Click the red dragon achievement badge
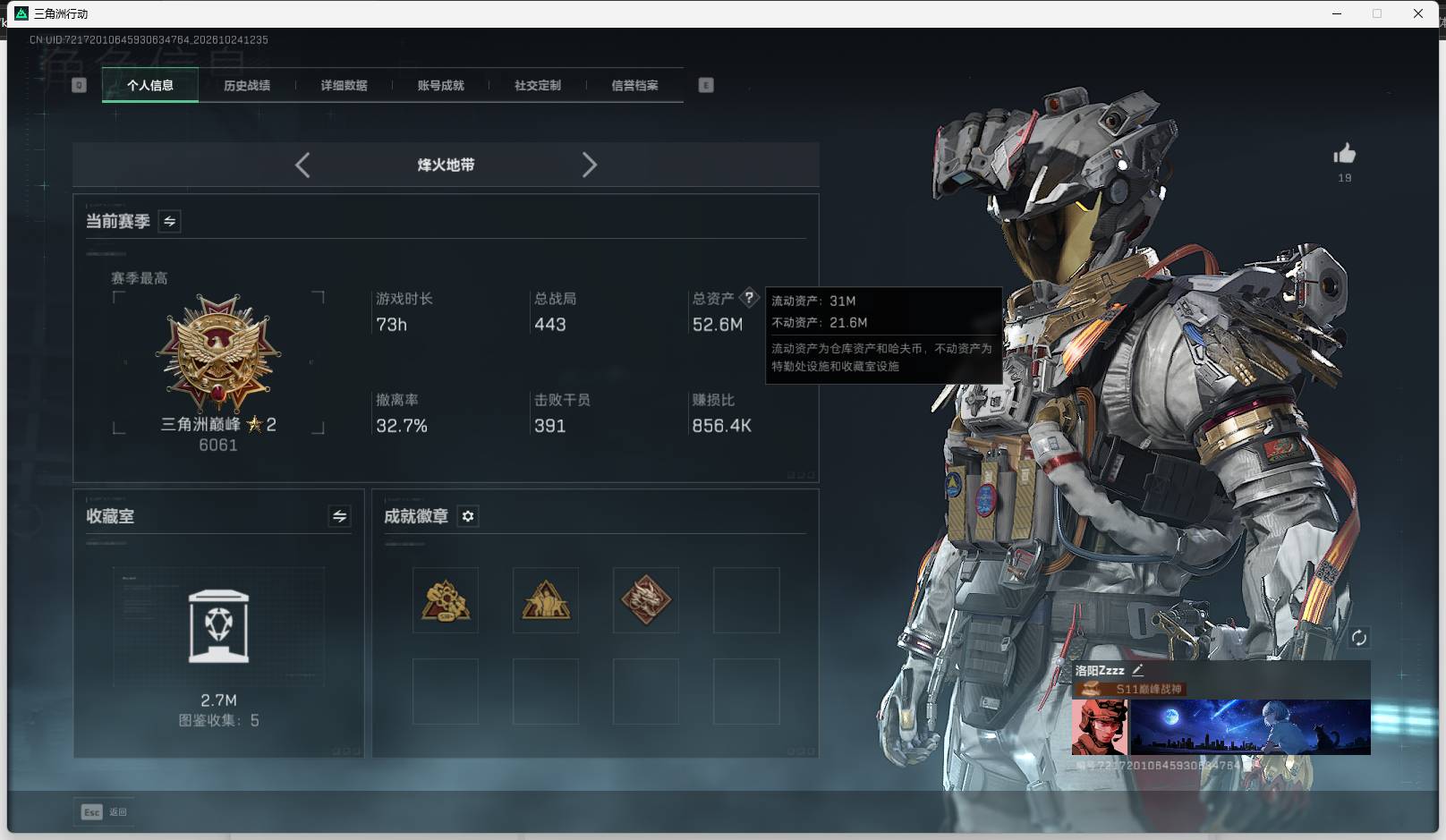The image size is (1446, 840). (646, 600)
